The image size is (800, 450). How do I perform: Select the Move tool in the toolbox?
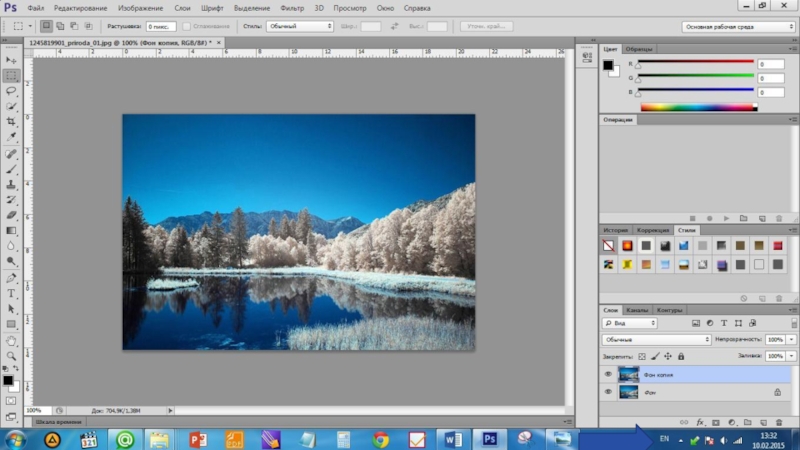pyautogui.click(x=11, y=60)
